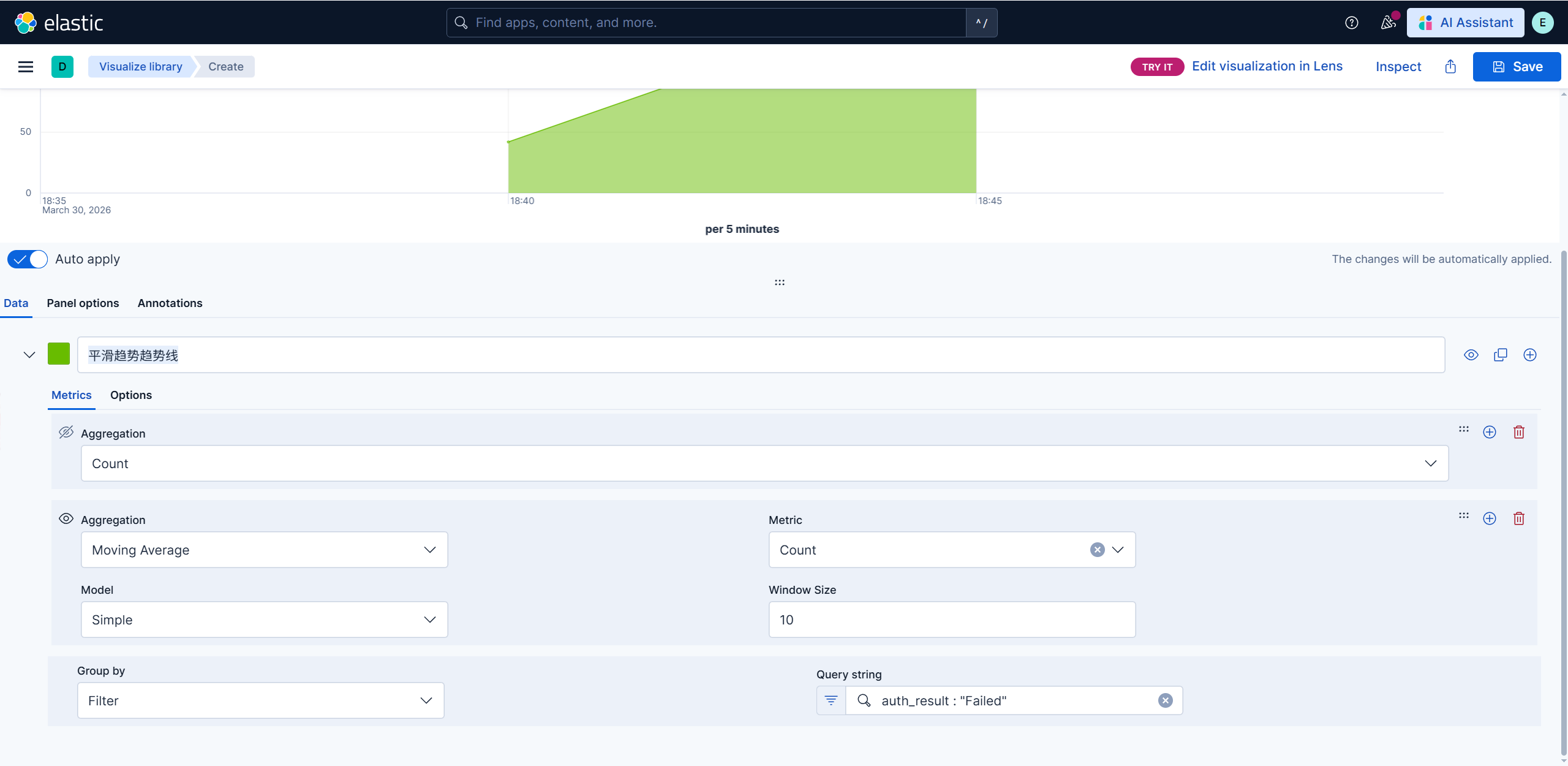Hide the Moving Average metric
Screen dimensions: 1568x766
click(x=66, y=518)
